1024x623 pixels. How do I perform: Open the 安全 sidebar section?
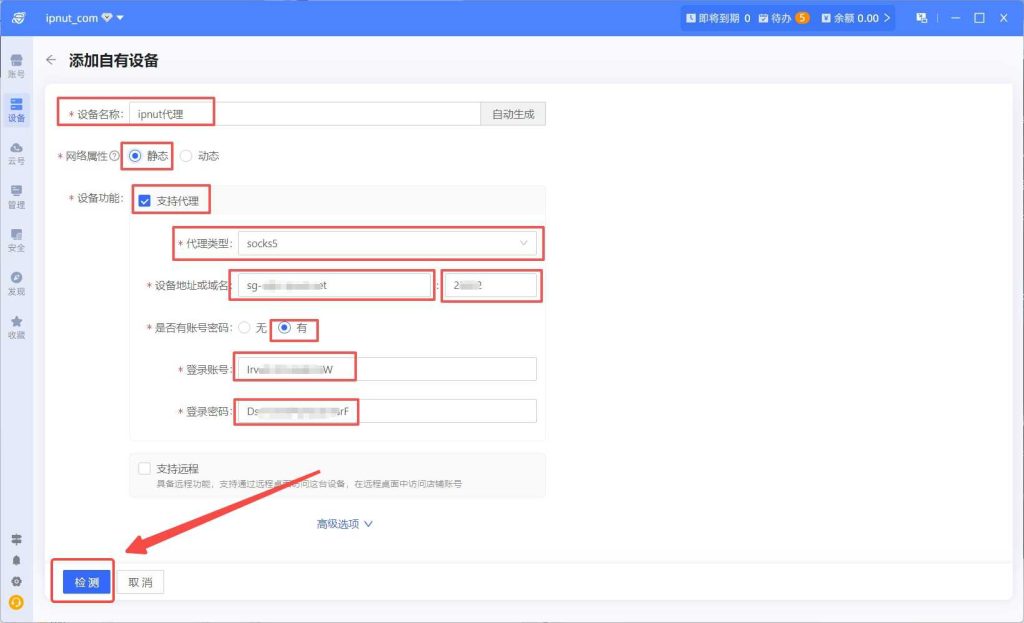point(16,240)
